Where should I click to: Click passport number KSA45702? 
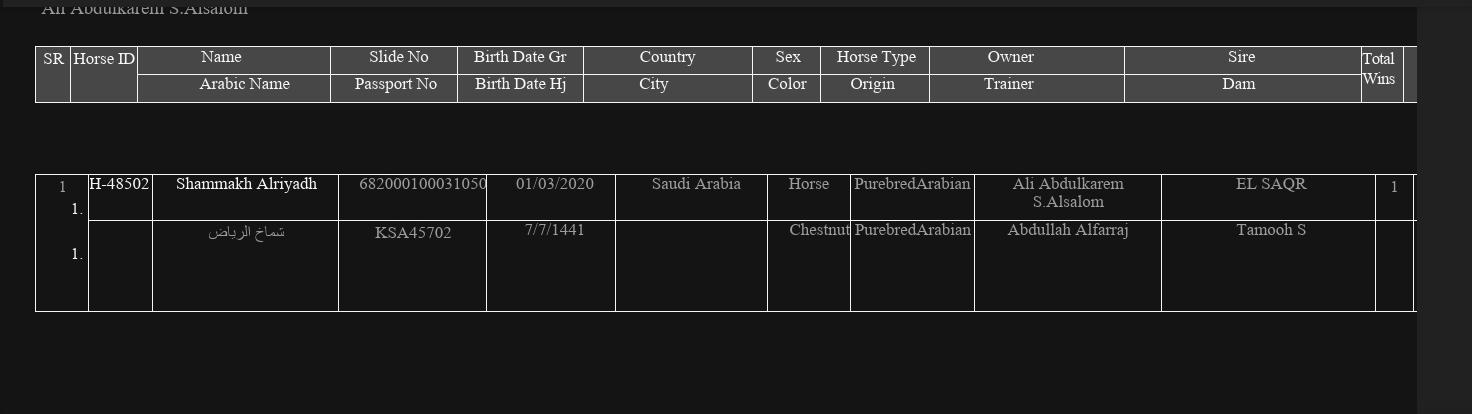coord(413,233)
